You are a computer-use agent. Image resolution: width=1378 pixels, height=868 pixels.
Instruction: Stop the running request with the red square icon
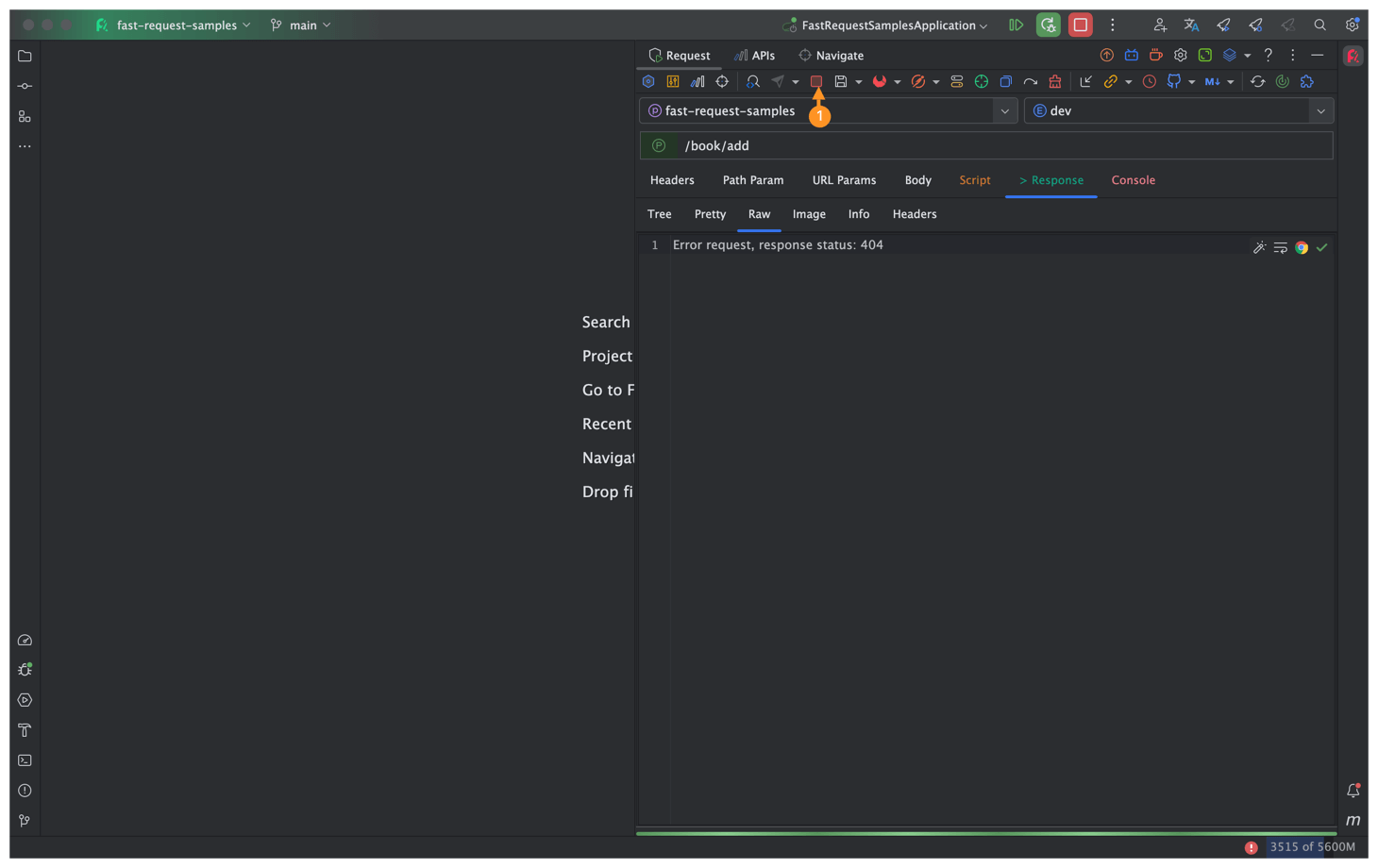(x=816, y=82)
